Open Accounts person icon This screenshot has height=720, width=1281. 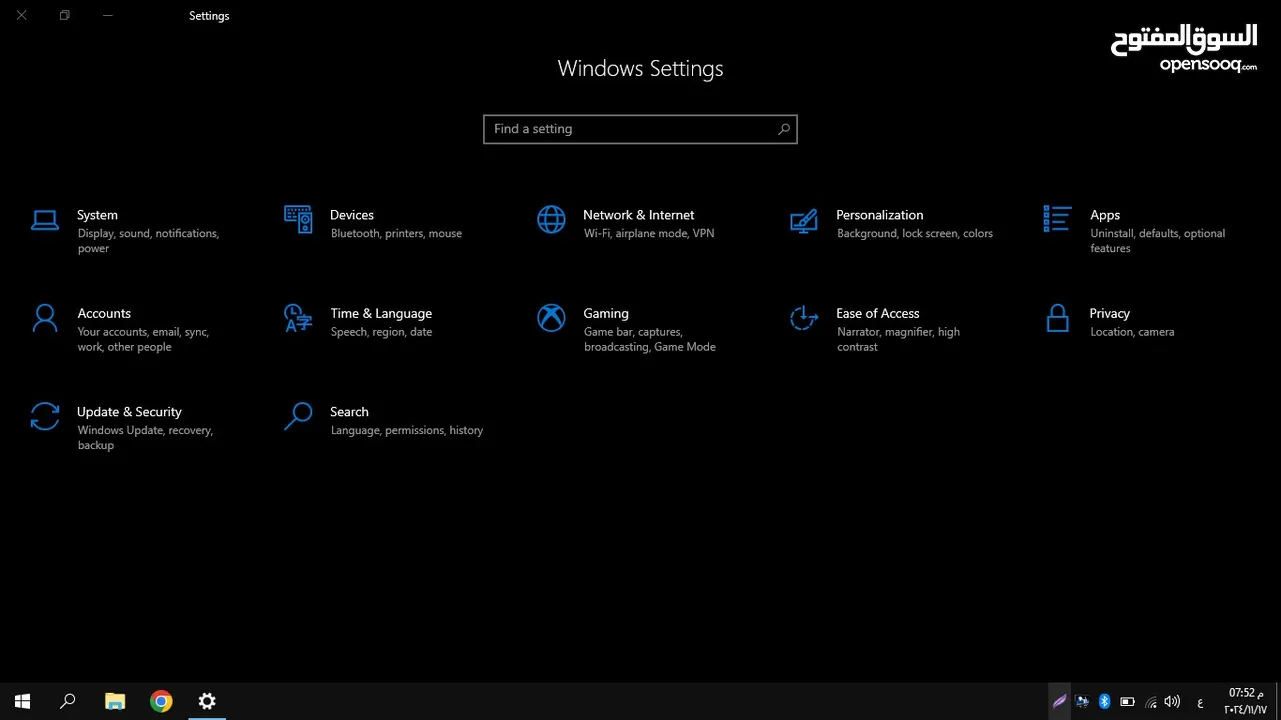pyautogui.click(x=45, y=318)
